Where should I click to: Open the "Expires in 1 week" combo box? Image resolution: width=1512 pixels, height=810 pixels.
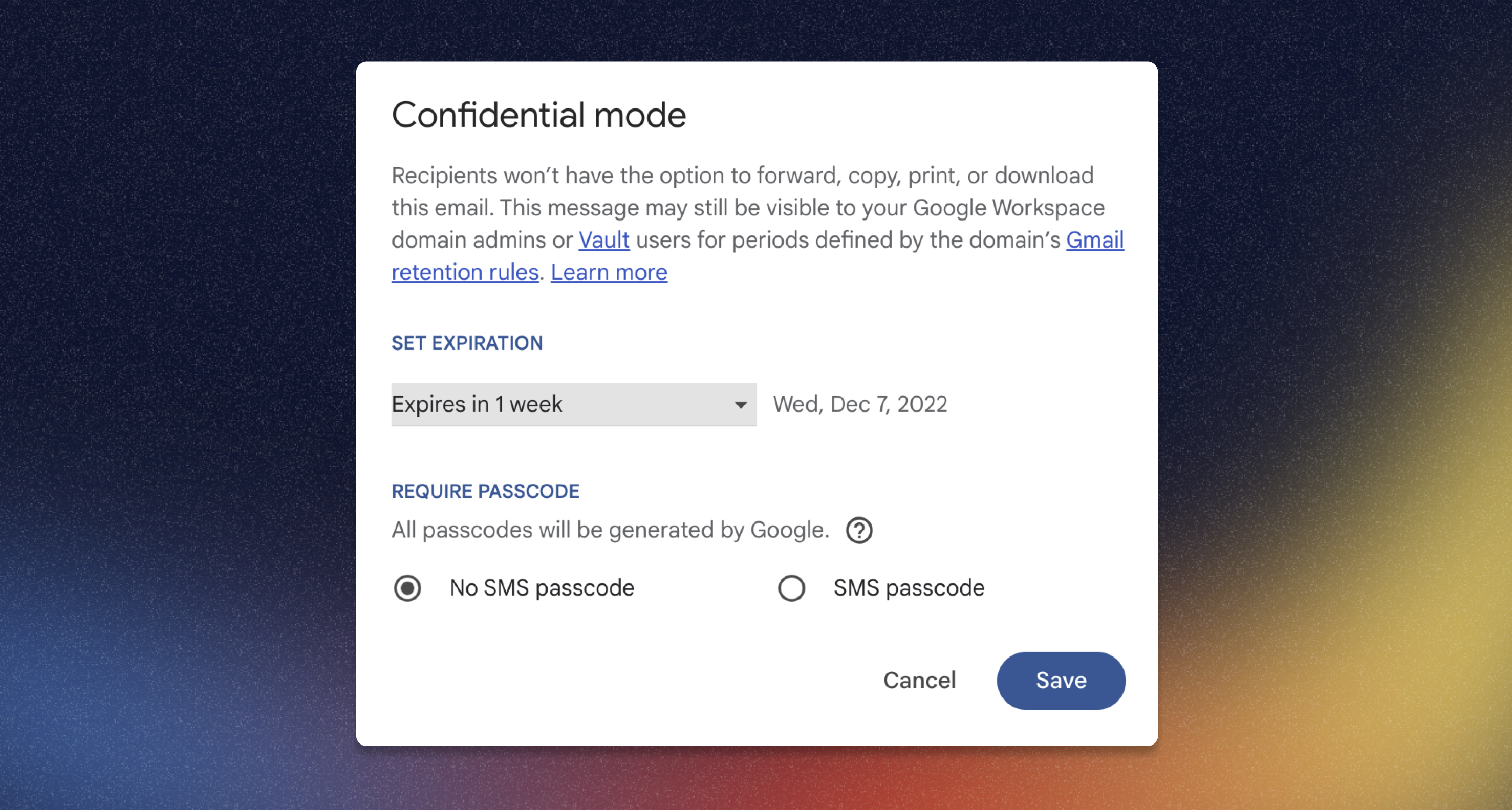tap(573, 404)
